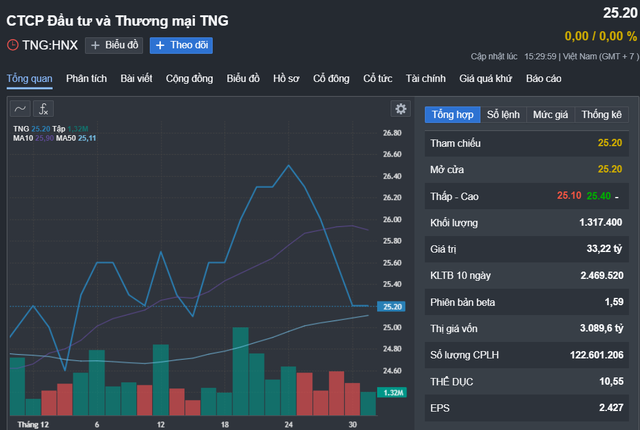The image size is (640, 430).
Task: Click the plus icon in Biểu đồ button
Action: point(95,45)
